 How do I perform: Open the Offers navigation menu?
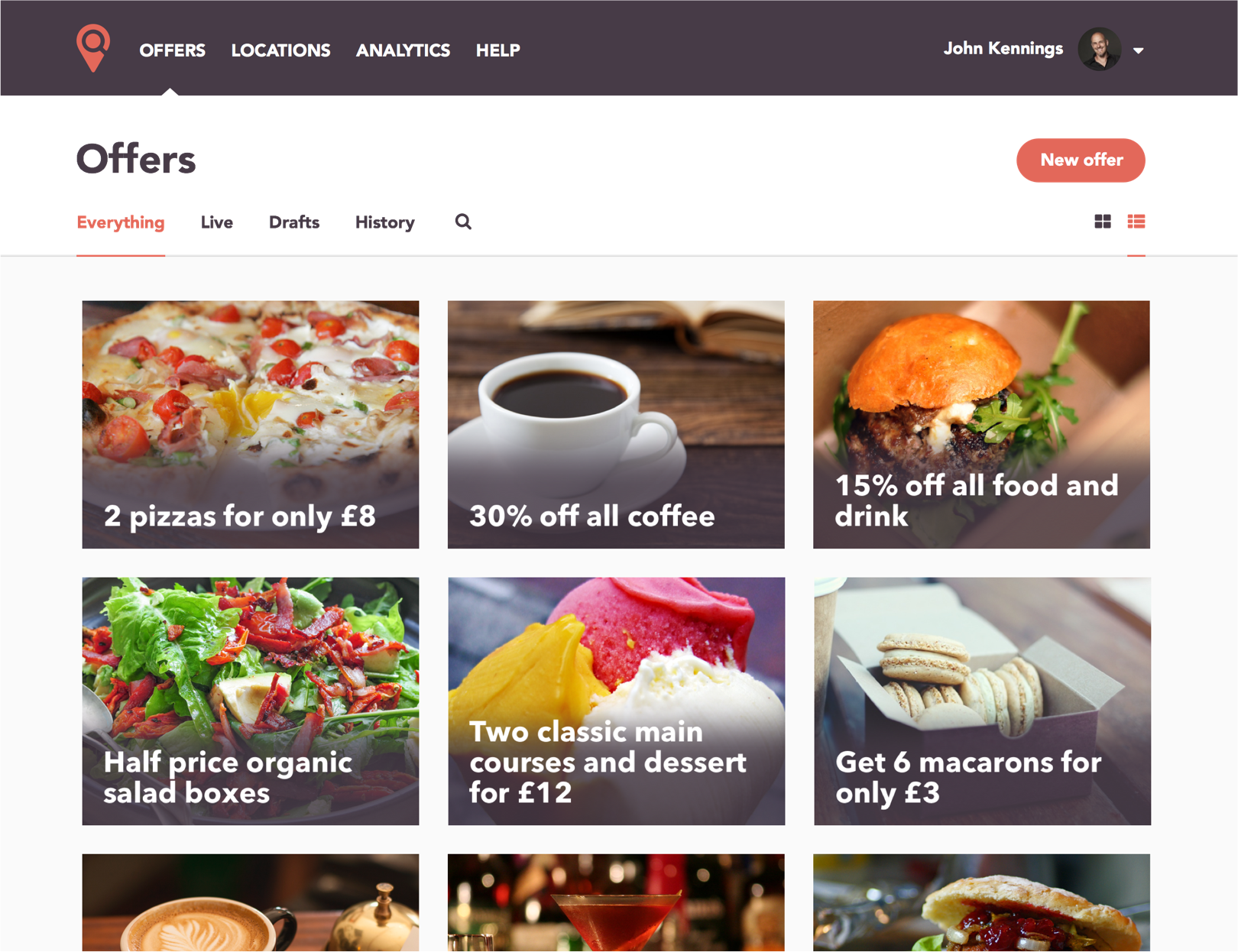pos(172,50)
